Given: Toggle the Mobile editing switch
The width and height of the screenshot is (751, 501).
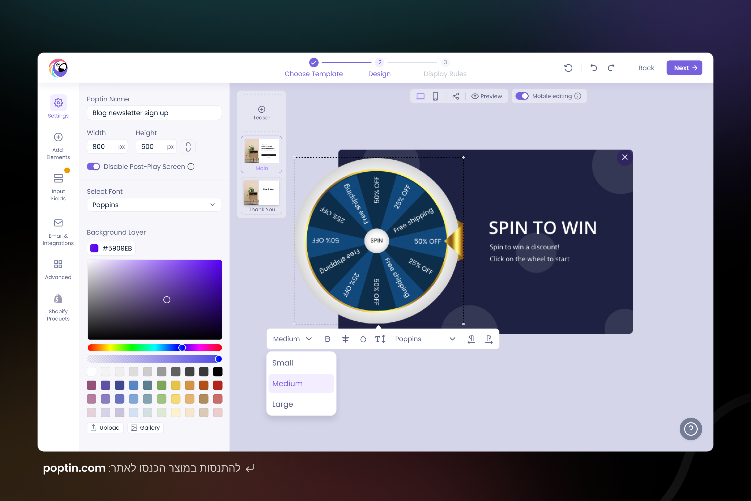Looking at the screenshot, I should tap(521, 96).
